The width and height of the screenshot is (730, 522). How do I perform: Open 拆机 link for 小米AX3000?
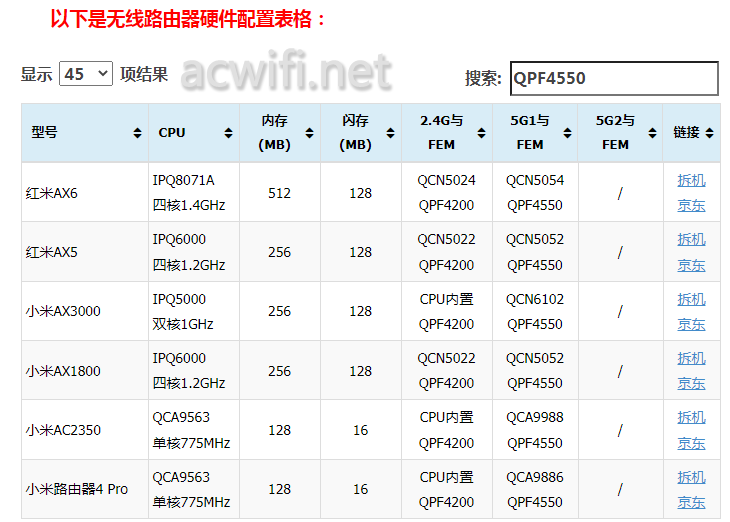click(x=691, y=299)
